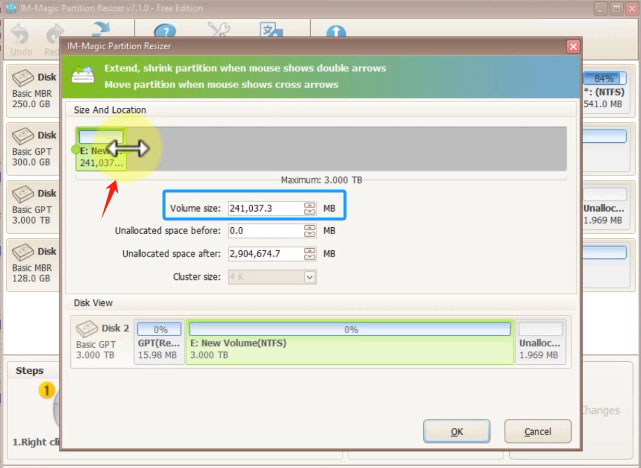
Task: Select the E: New partition block in resize bar
Action: [101, 149]
